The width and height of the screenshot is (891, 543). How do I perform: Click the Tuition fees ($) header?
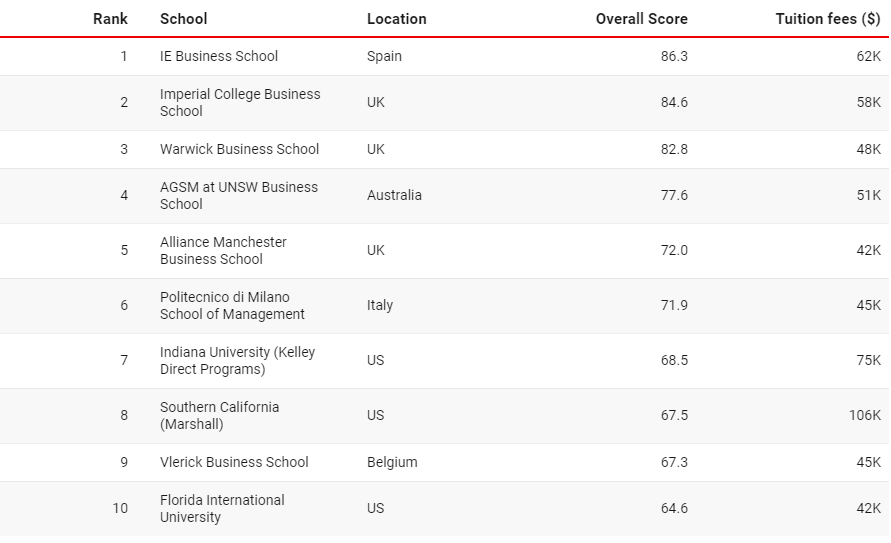tap(828, 19)
